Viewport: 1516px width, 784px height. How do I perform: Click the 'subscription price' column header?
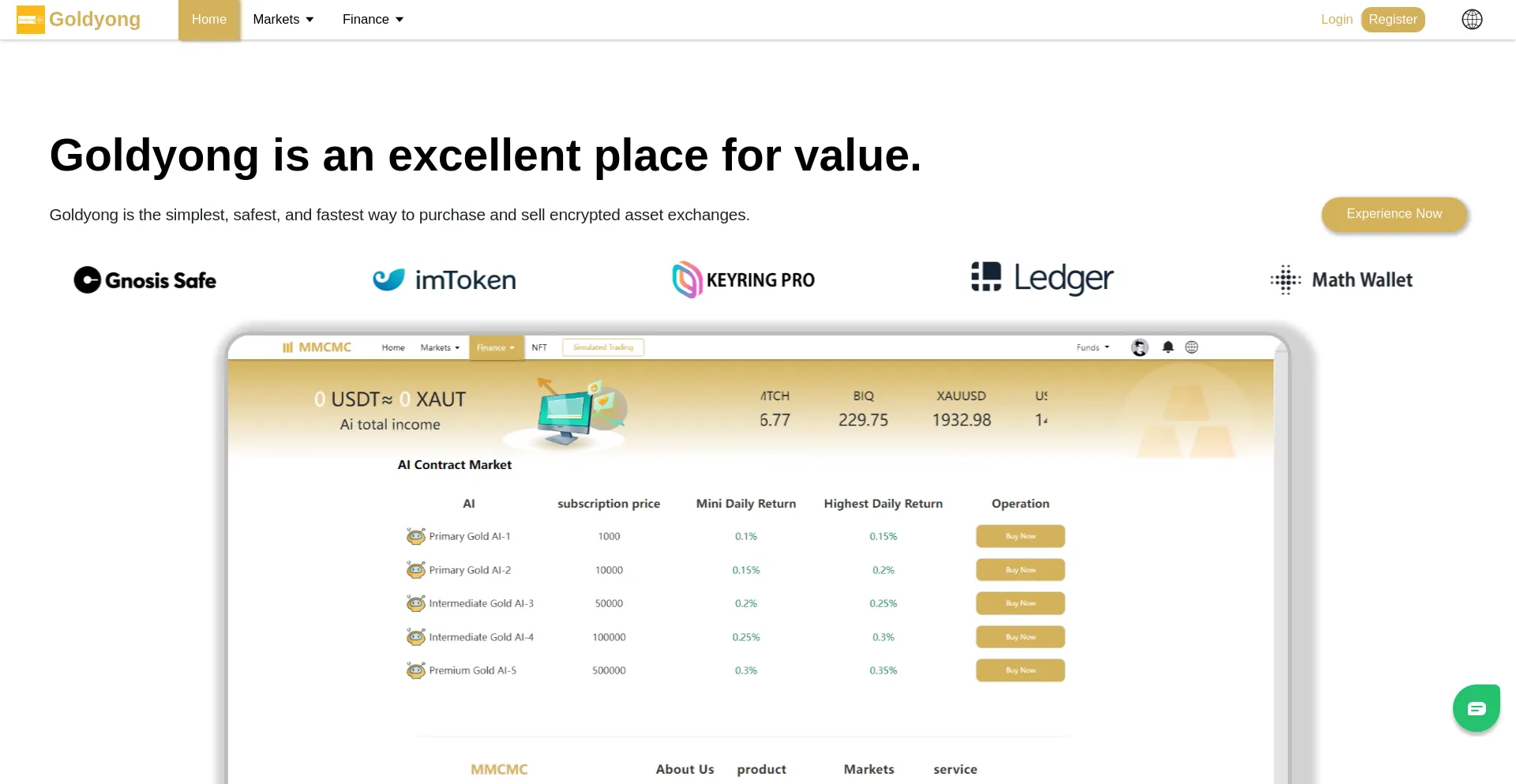(609, 504)
